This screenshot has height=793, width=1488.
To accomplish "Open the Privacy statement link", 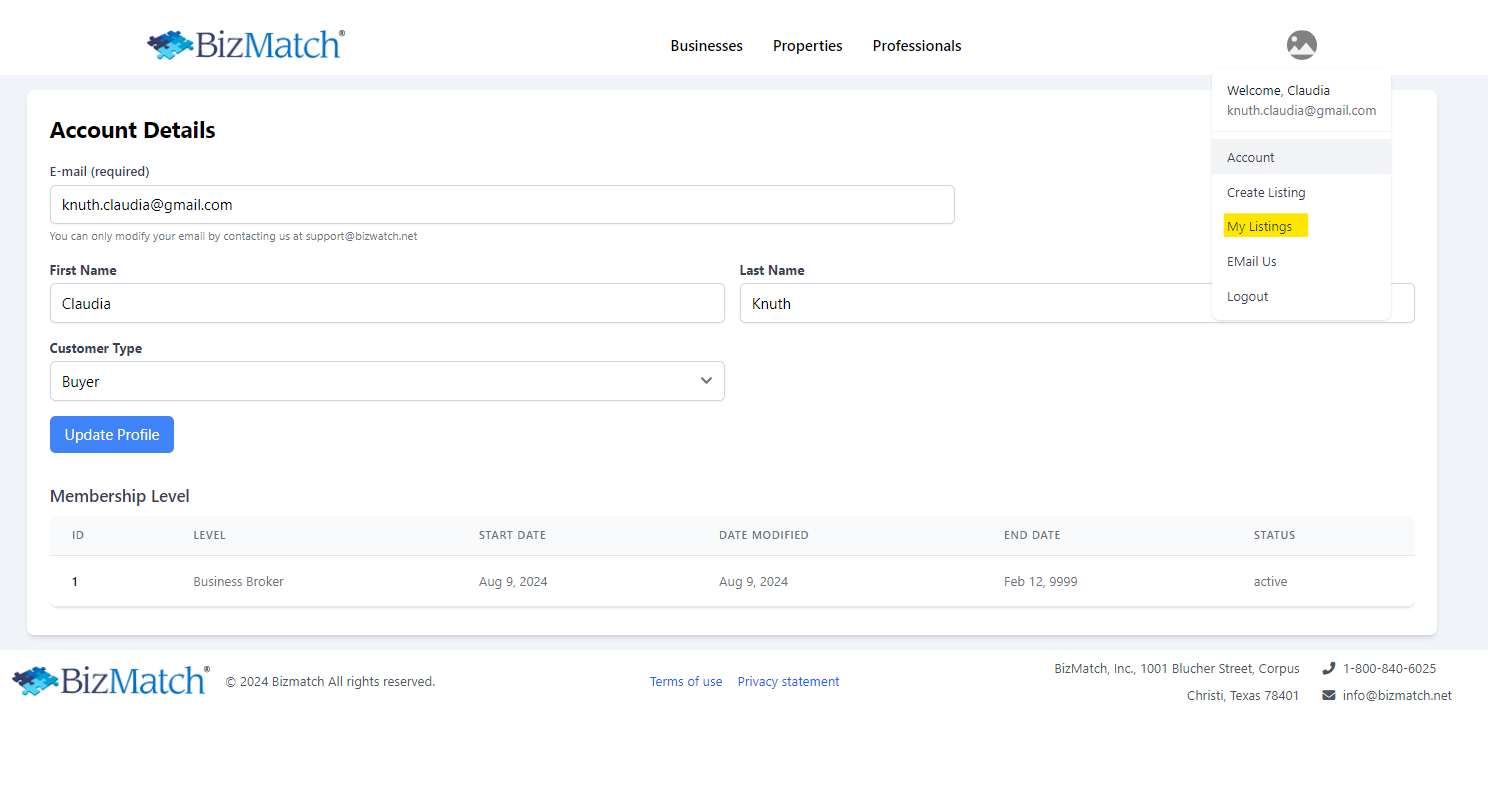I will [788, 681].
